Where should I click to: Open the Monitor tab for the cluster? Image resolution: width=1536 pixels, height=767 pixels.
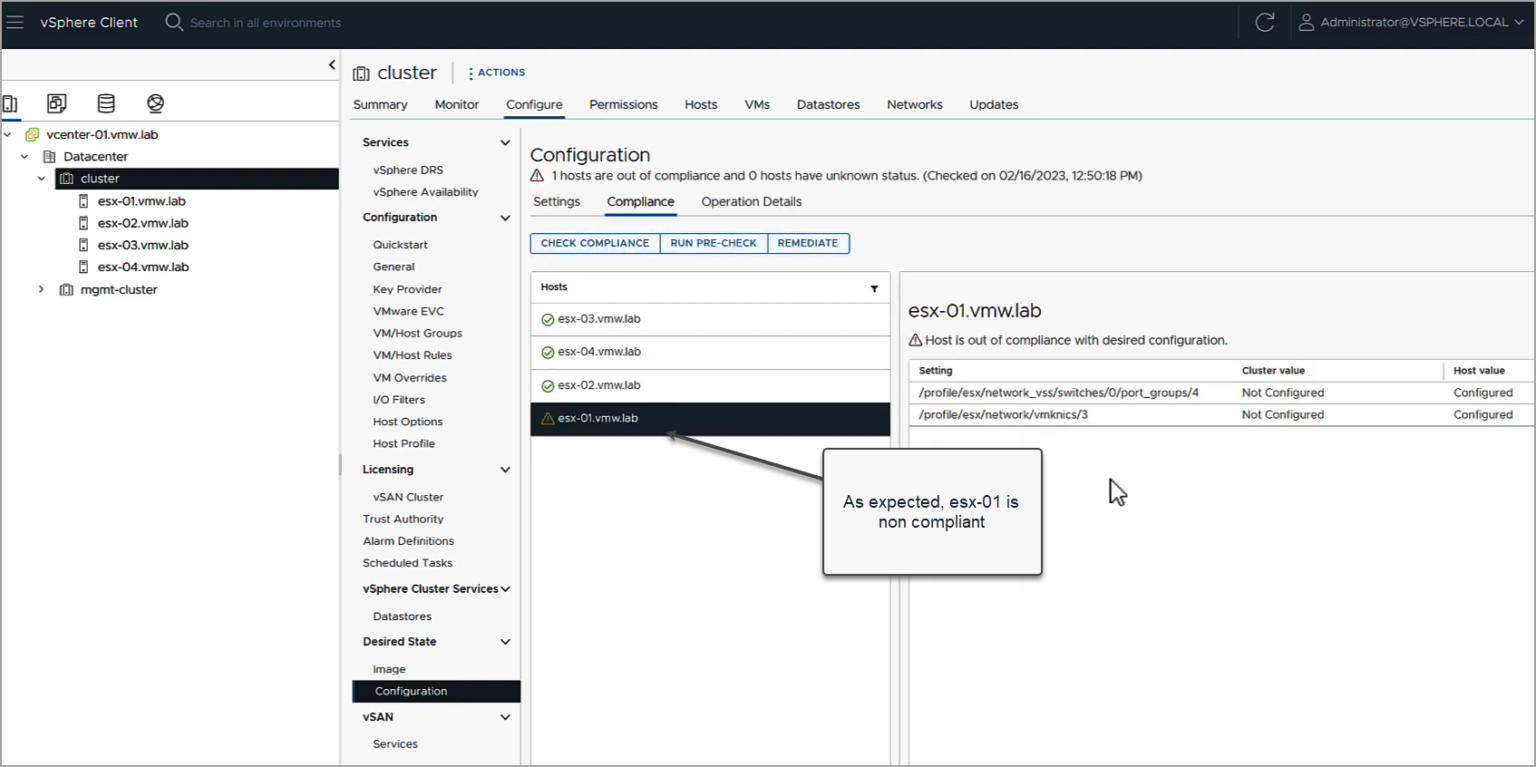(x=456, y=104)
